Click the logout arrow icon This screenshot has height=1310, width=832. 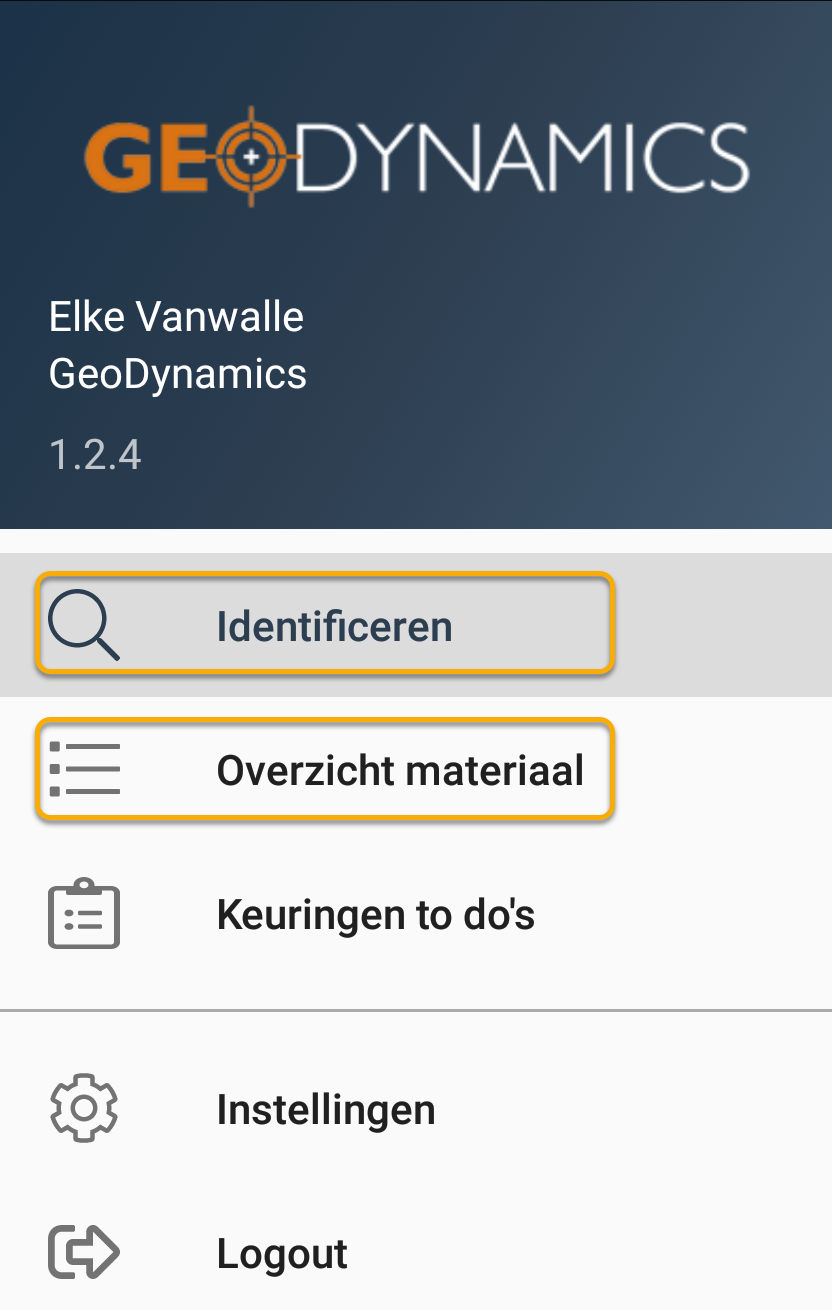point(84,1252)
